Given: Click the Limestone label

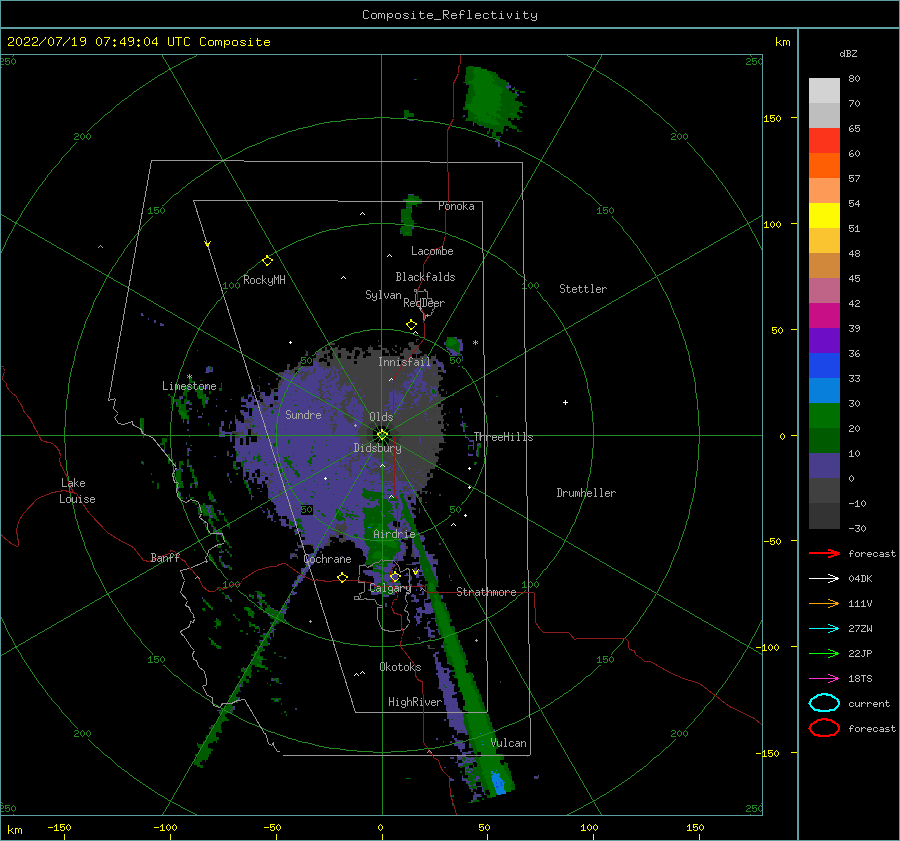Looking at the screenshot, I should click(x=189, y=386).
